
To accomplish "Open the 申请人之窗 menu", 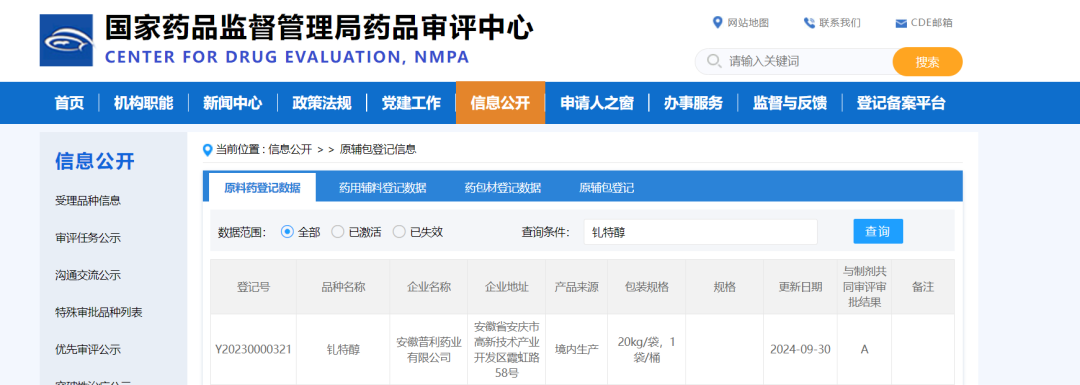I will [x=596, y=103].
